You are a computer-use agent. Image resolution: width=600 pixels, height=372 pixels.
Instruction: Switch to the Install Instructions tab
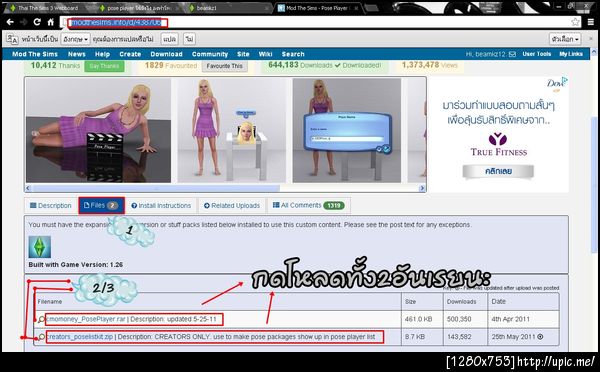point(161,206)
